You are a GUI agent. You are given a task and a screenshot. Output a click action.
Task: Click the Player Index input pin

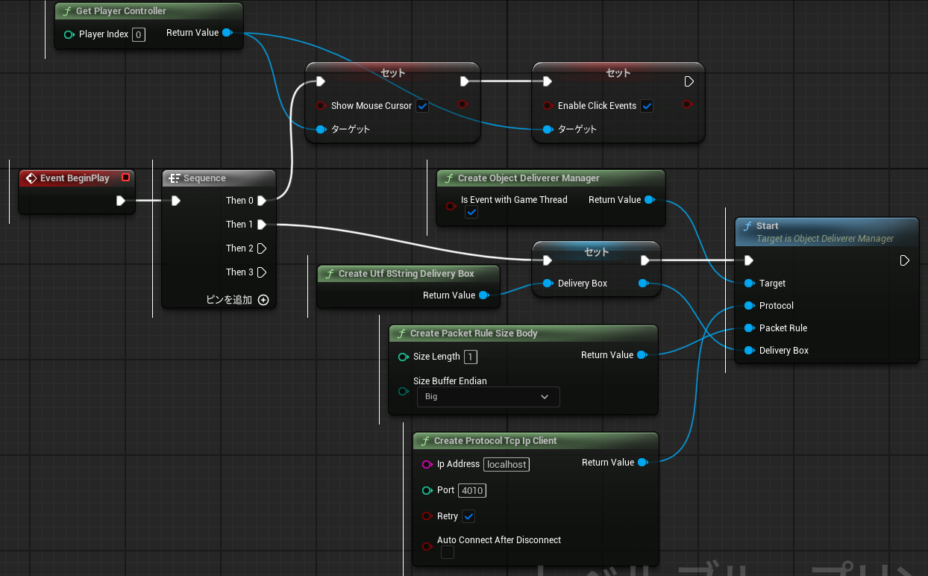pos(69,34)
